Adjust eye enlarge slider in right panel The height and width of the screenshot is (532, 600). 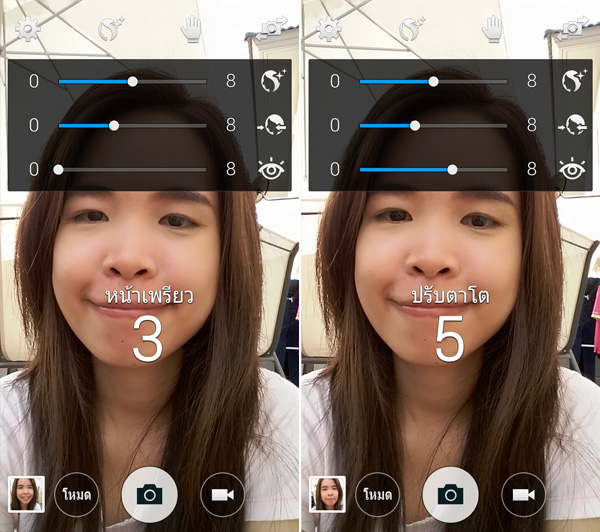pos(434,170)
